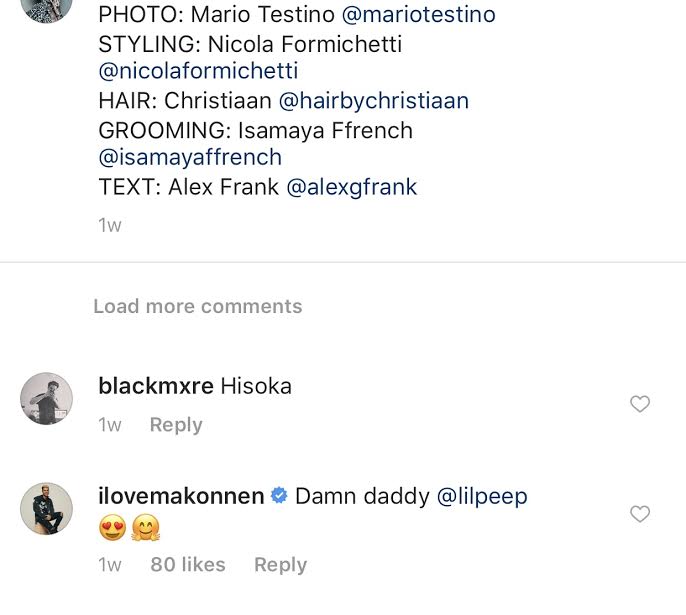
Task: Tap the hugging face emoji in comment
Action: pos(146,527)
